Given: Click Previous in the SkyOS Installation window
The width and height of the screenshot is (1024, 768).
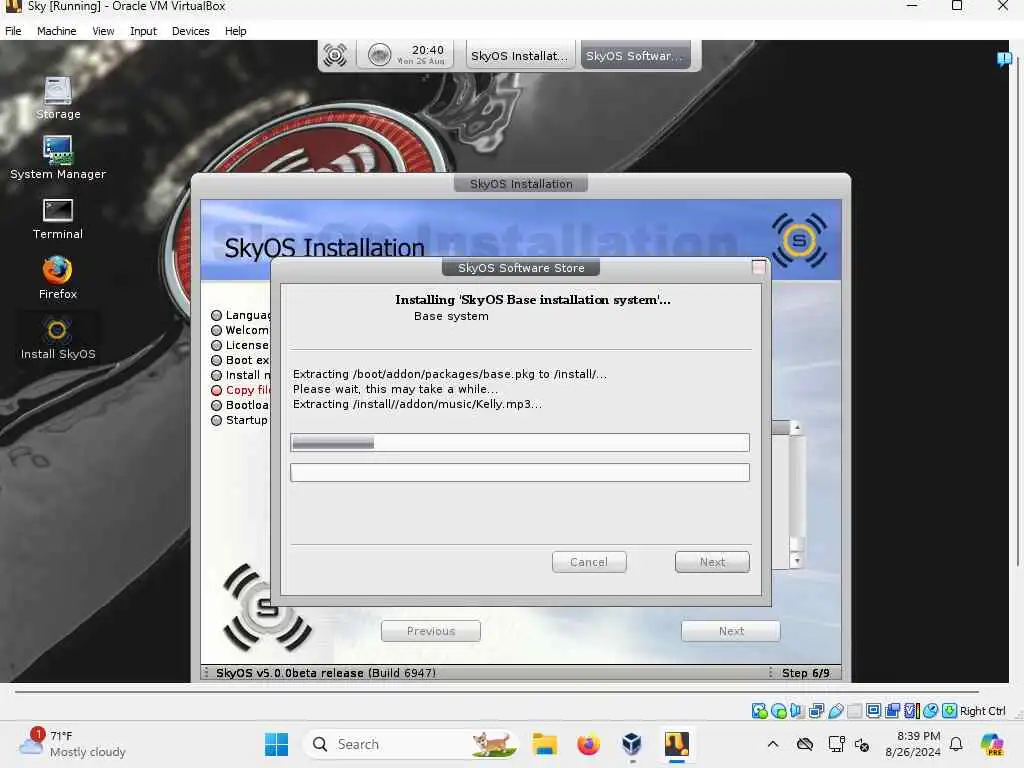Looking at the screenshot, I should point(430,632).
